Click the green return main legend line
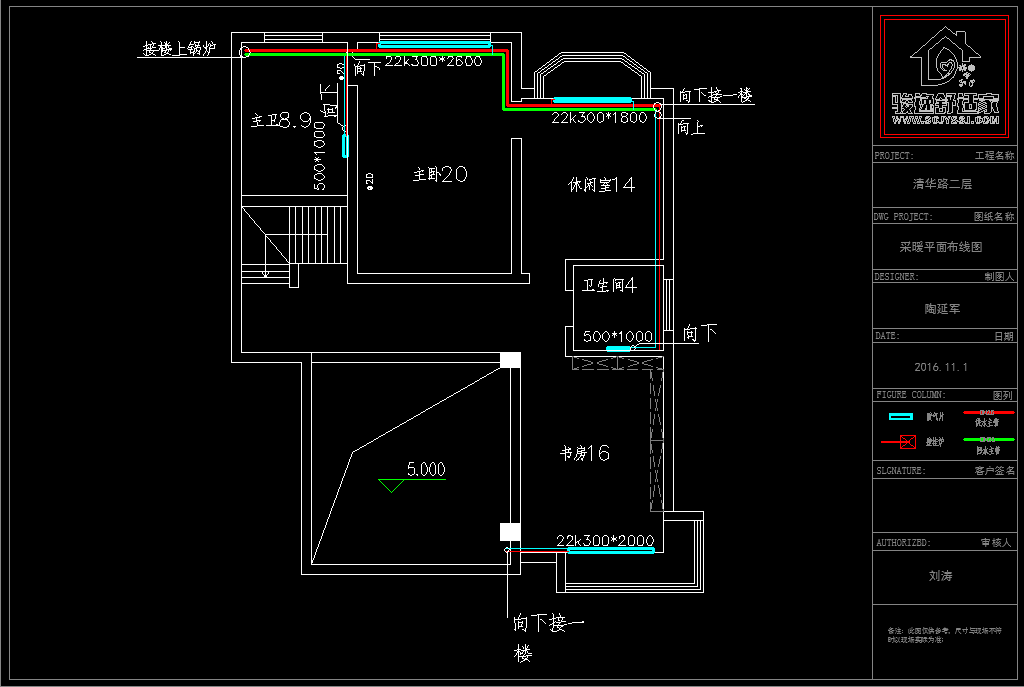Viewport: 1024px width, 687px height. 989,439
